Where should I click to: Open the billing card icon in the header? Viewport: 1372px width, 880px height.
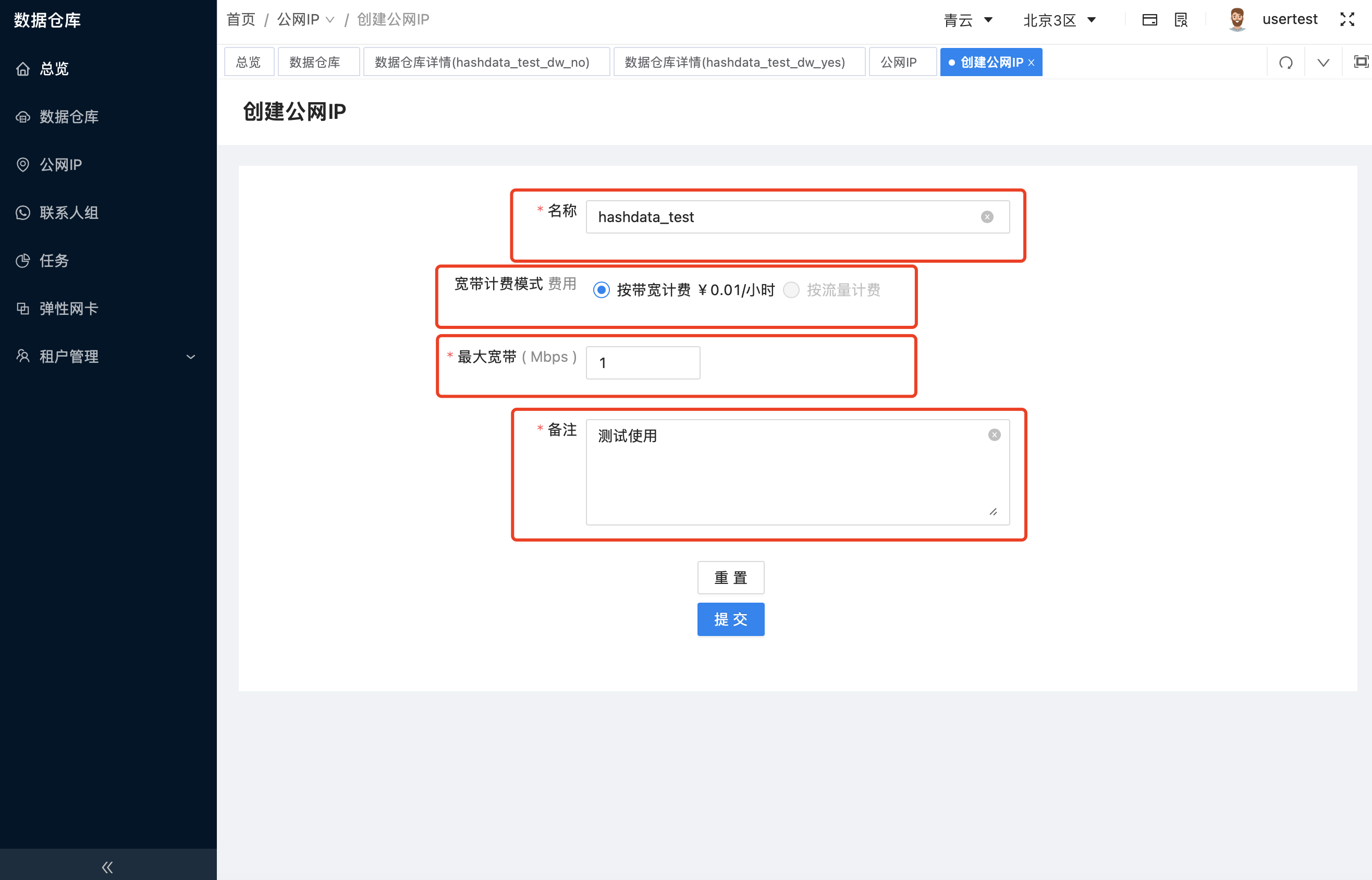point(1149,19)
